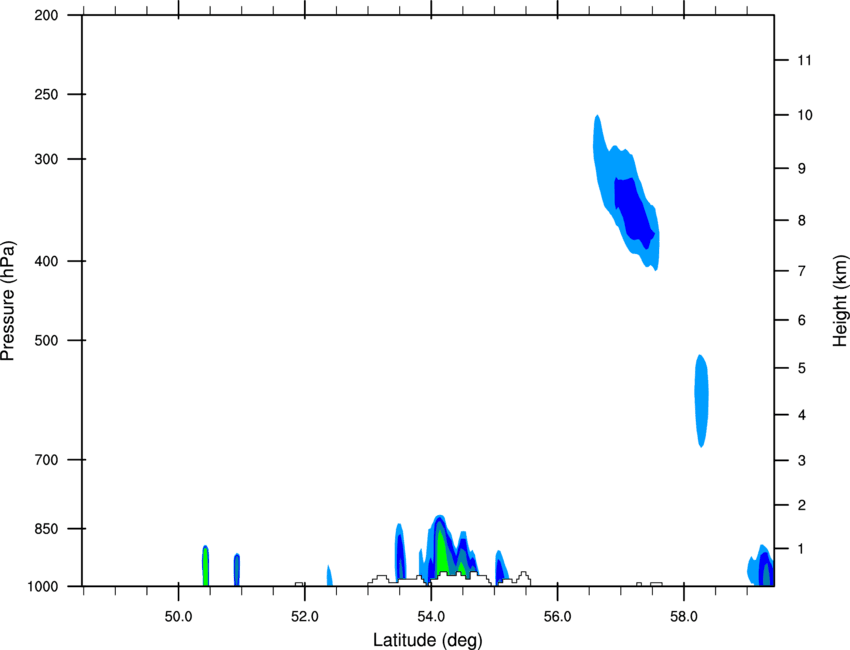Select the 7 km height label

(801, 271)
